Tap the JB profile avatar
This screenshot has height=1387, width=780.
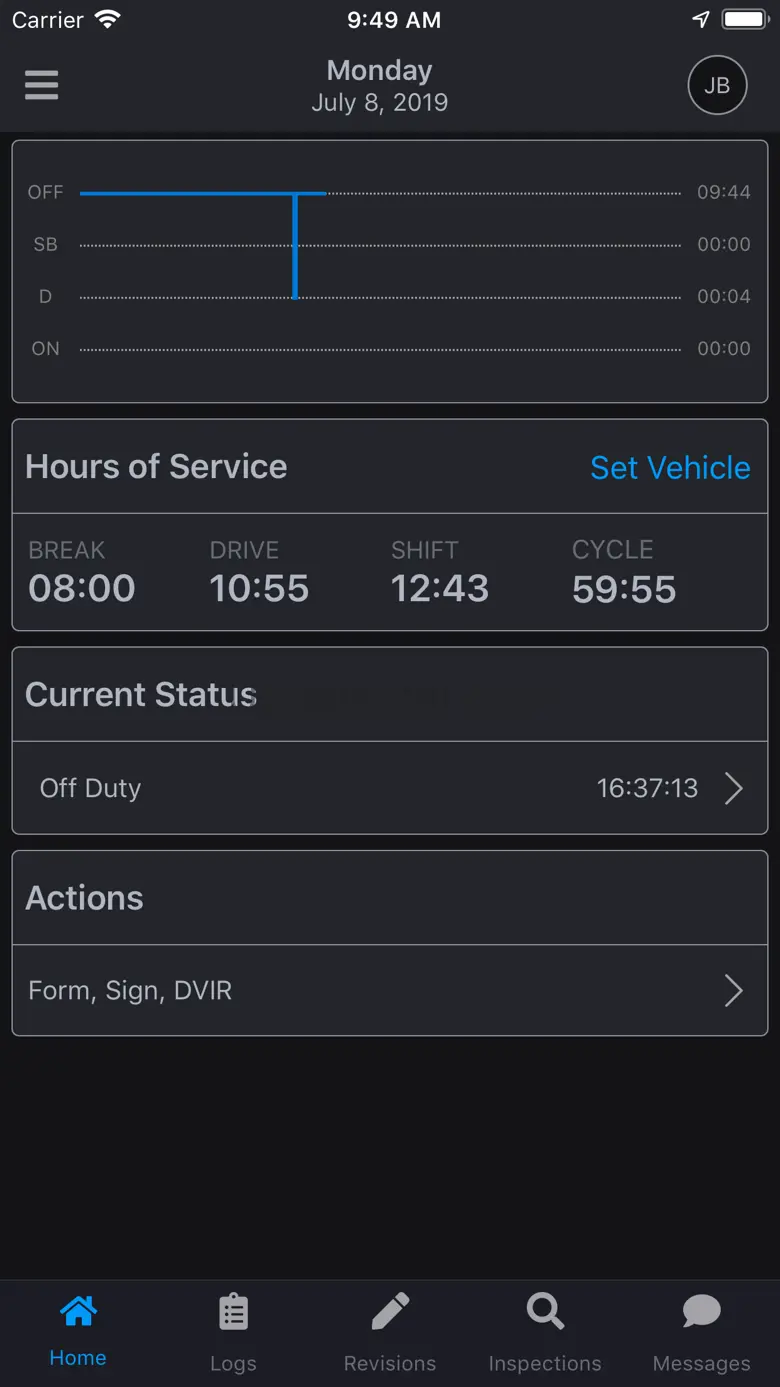point(717,85)
